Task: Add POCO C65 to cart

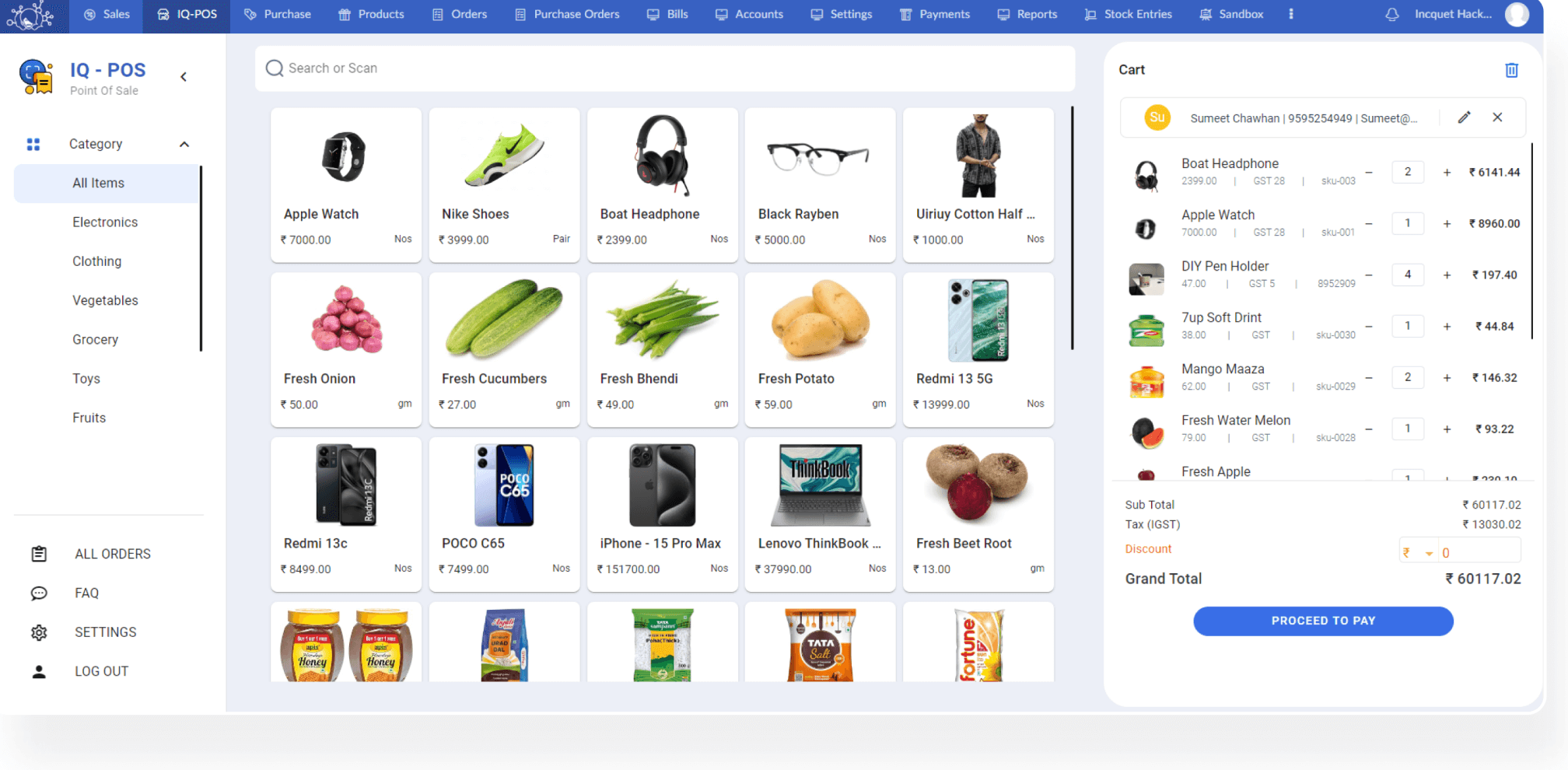Action: tap(504, 514)
